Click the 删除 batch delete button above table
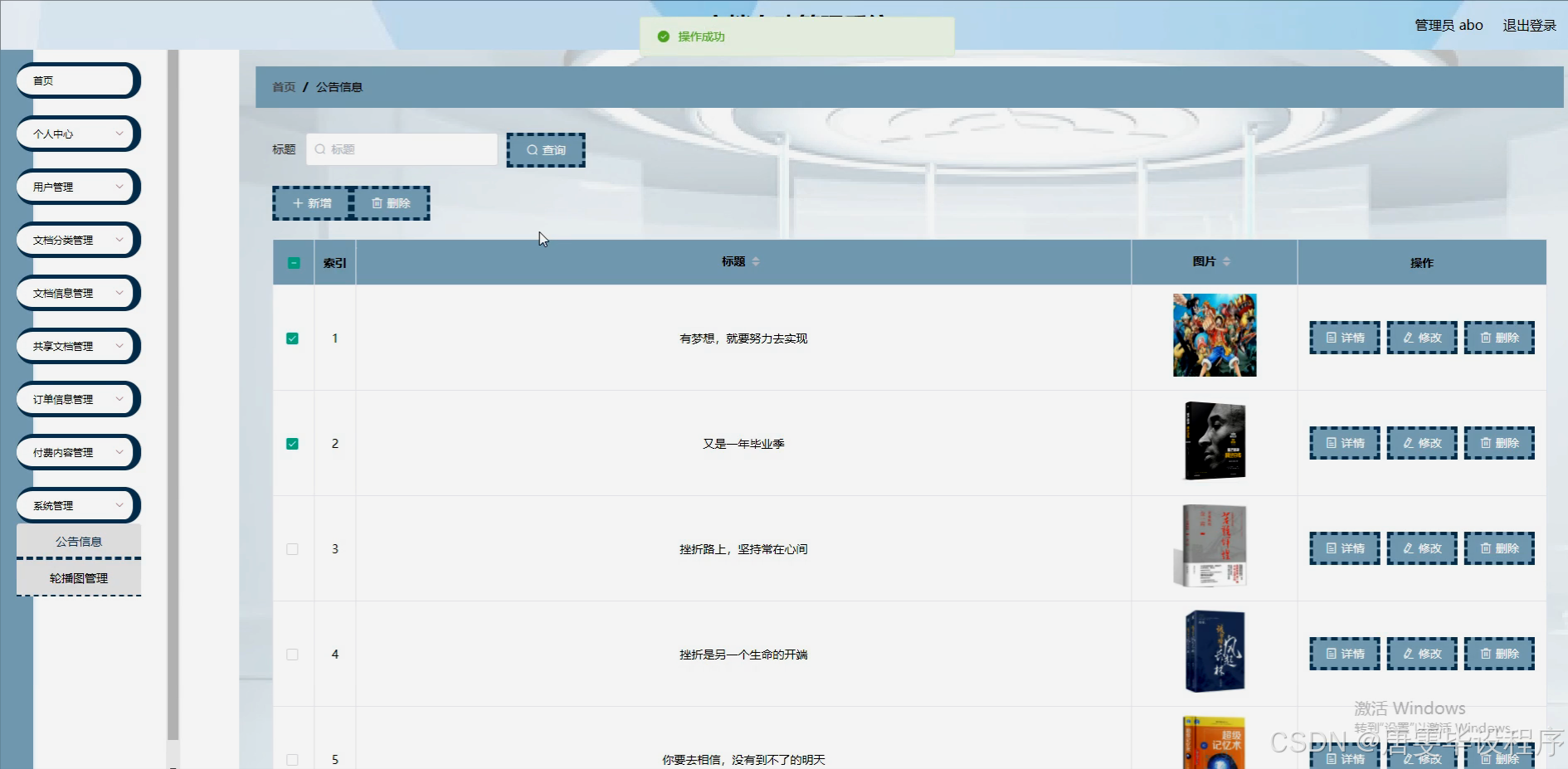 point(391,203)
